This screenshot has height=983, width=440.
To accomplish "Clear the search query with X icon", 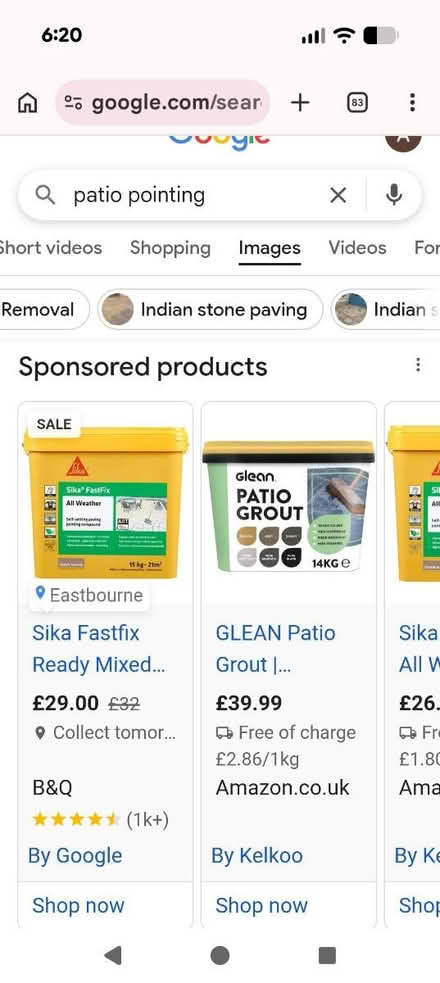I will pyautogui.click(x=338, y=196).
